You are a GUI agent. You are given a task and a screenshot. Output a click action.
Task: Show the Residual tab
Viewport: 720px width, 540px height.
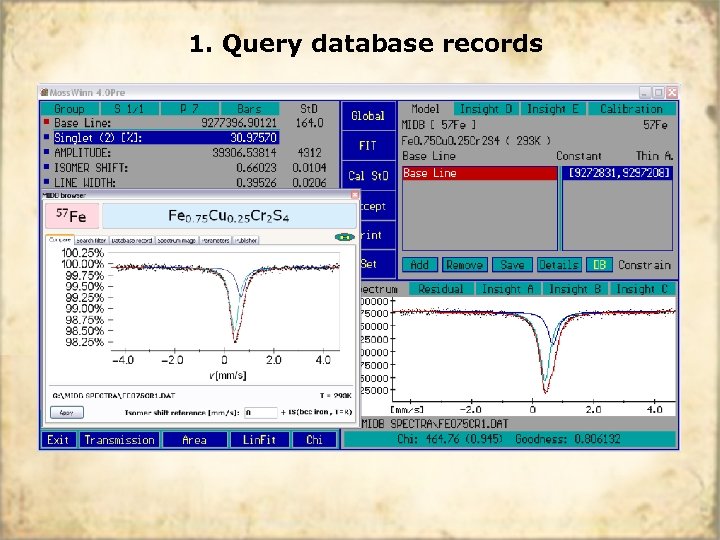(440, 289)
